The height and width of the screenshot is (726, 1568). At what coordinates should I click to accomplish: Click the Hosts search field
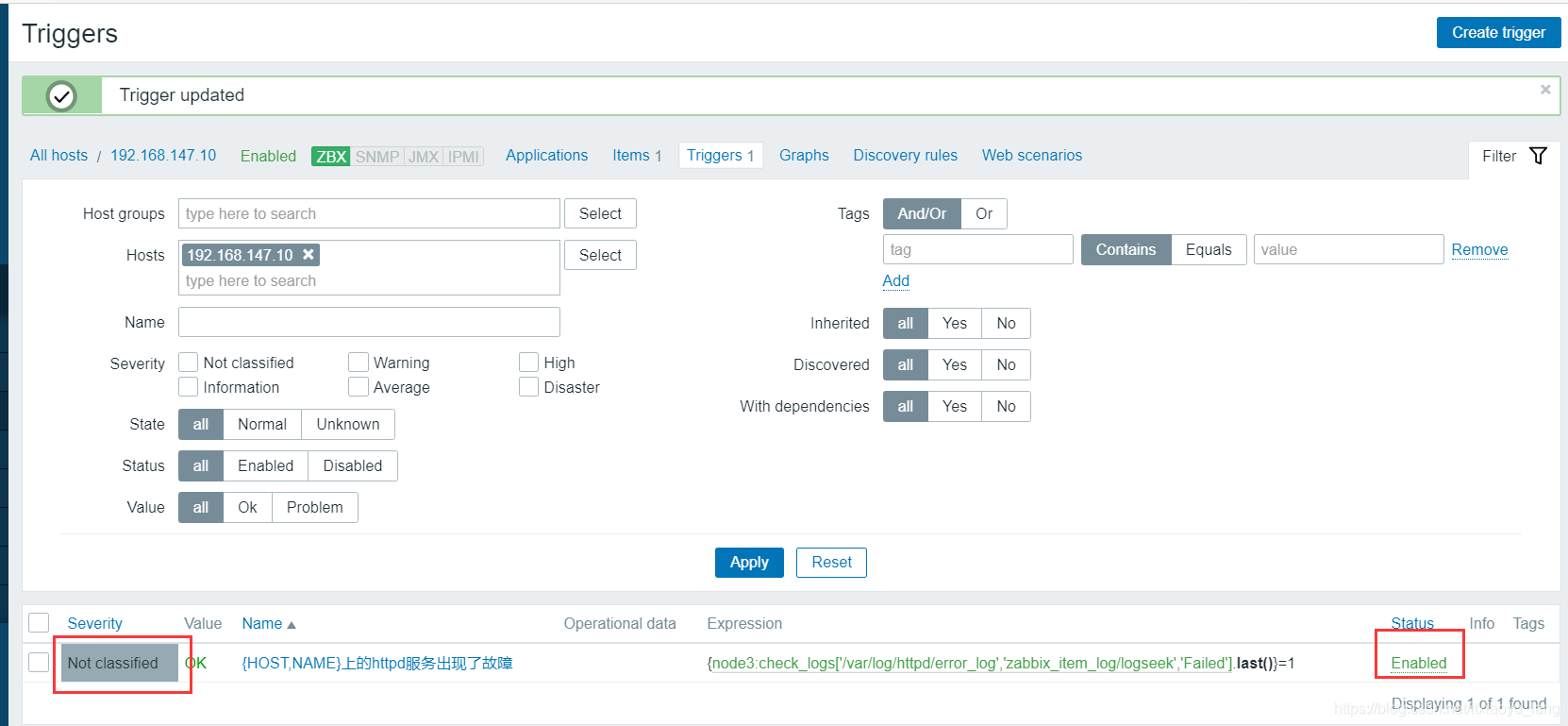[x=369, y=267]
